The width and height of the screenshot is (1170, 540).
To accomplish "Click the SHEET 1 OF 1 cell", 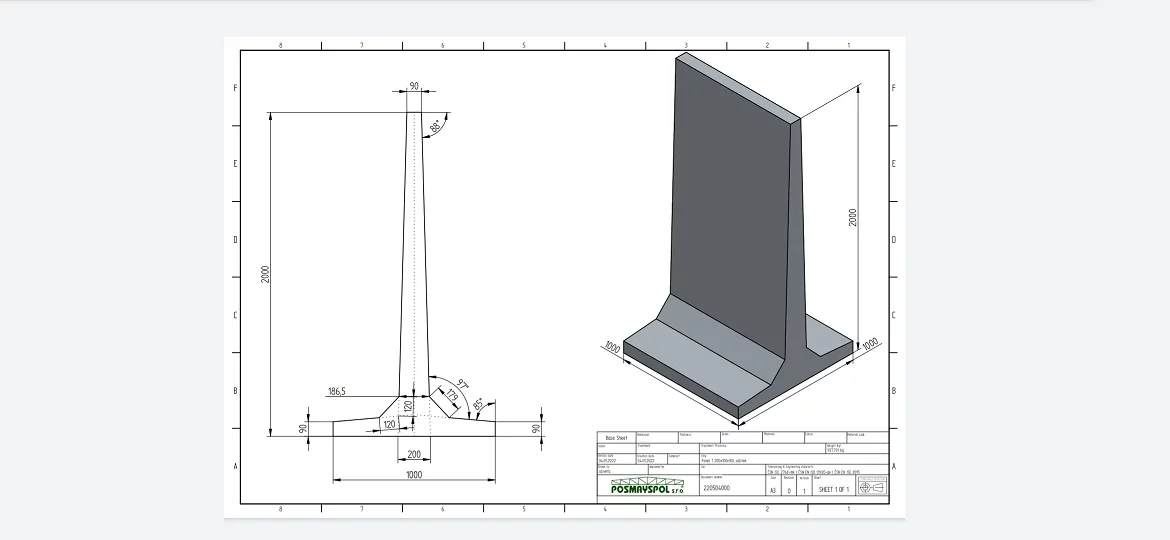I will tap(833, 489).
